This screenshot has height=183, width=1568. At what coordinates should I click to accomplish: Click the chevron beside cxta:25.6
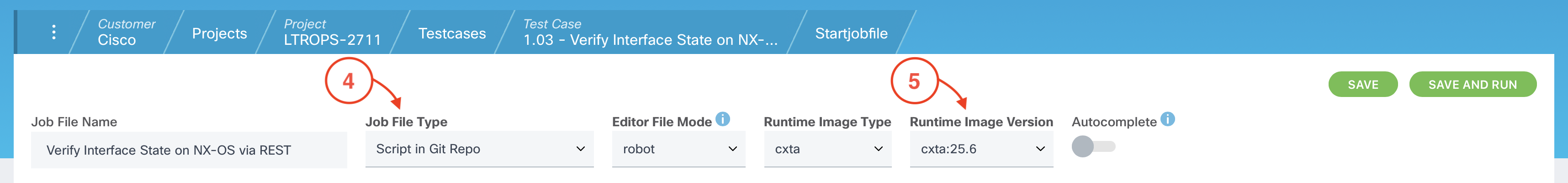1040,149
